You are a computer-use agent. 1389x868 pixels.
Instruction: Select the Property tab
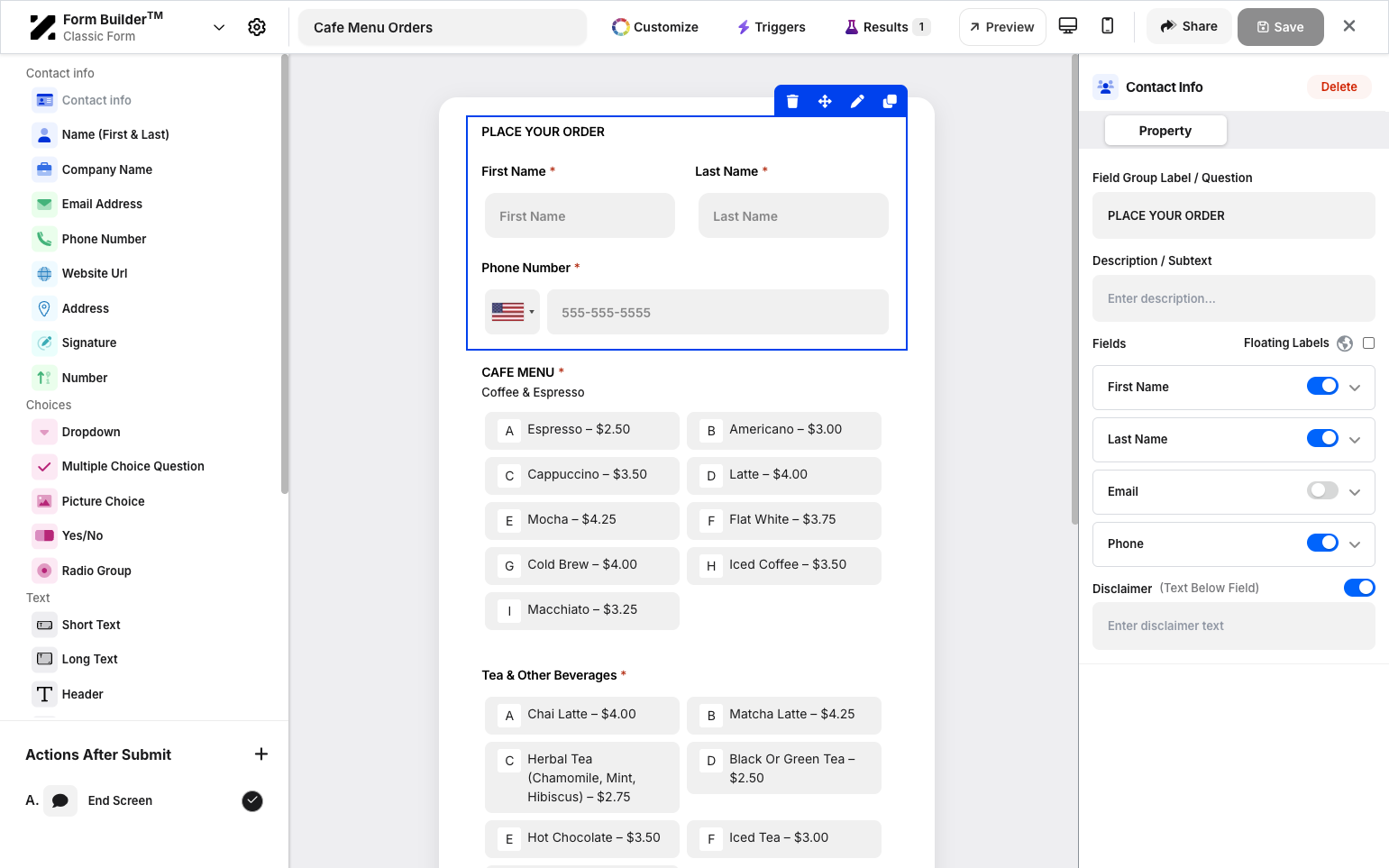tap(1165, 131)
